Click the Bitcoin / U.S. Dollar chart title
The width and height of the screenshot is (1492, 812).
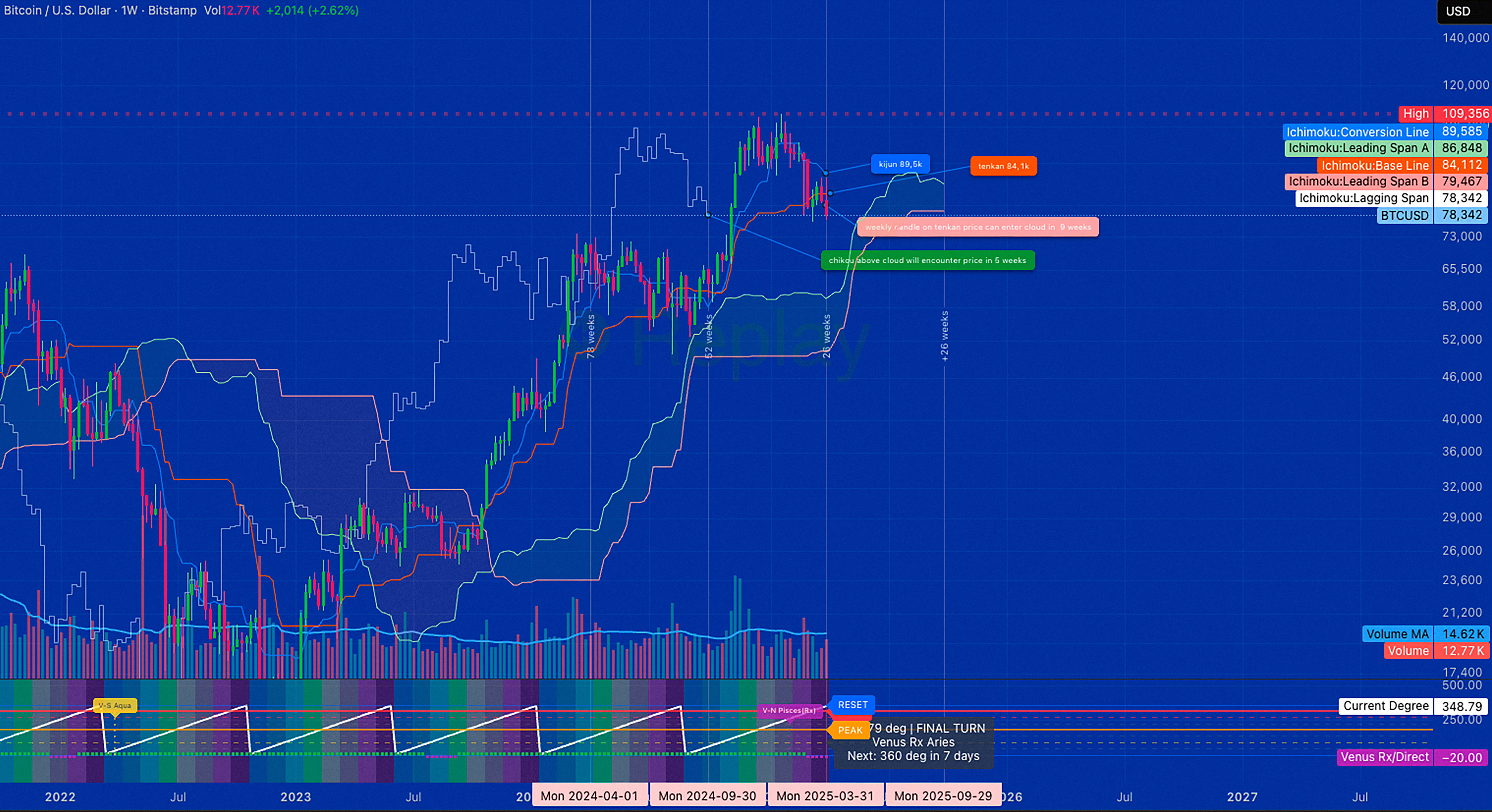coord(57,10)
